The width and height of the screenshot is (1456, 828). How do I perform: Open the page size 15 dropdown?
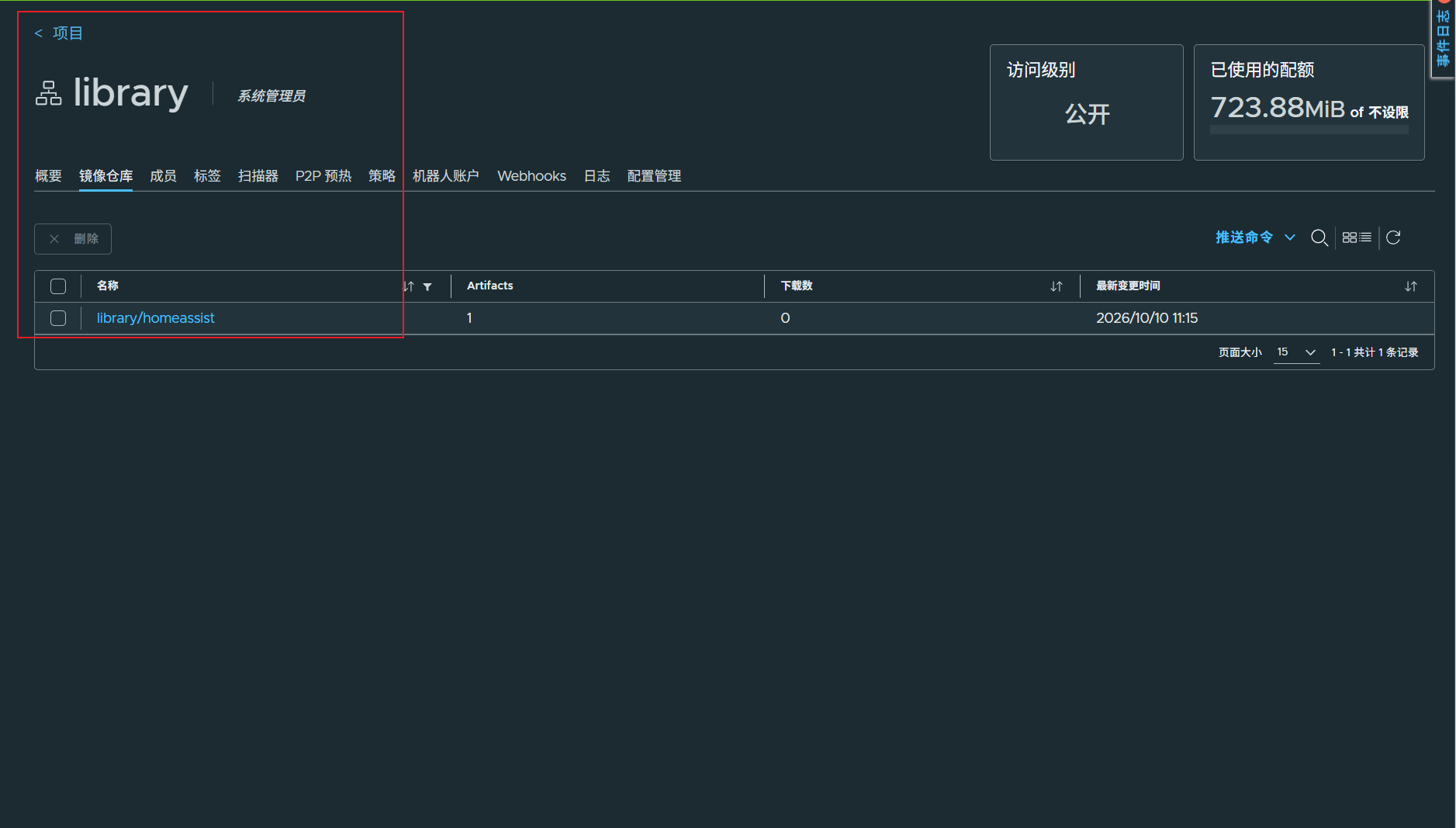pos(1296,352)
